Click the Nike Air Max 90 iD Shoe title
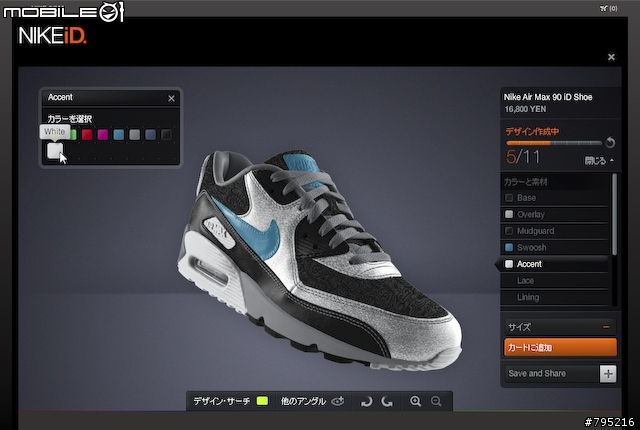 tap(548, 97)
